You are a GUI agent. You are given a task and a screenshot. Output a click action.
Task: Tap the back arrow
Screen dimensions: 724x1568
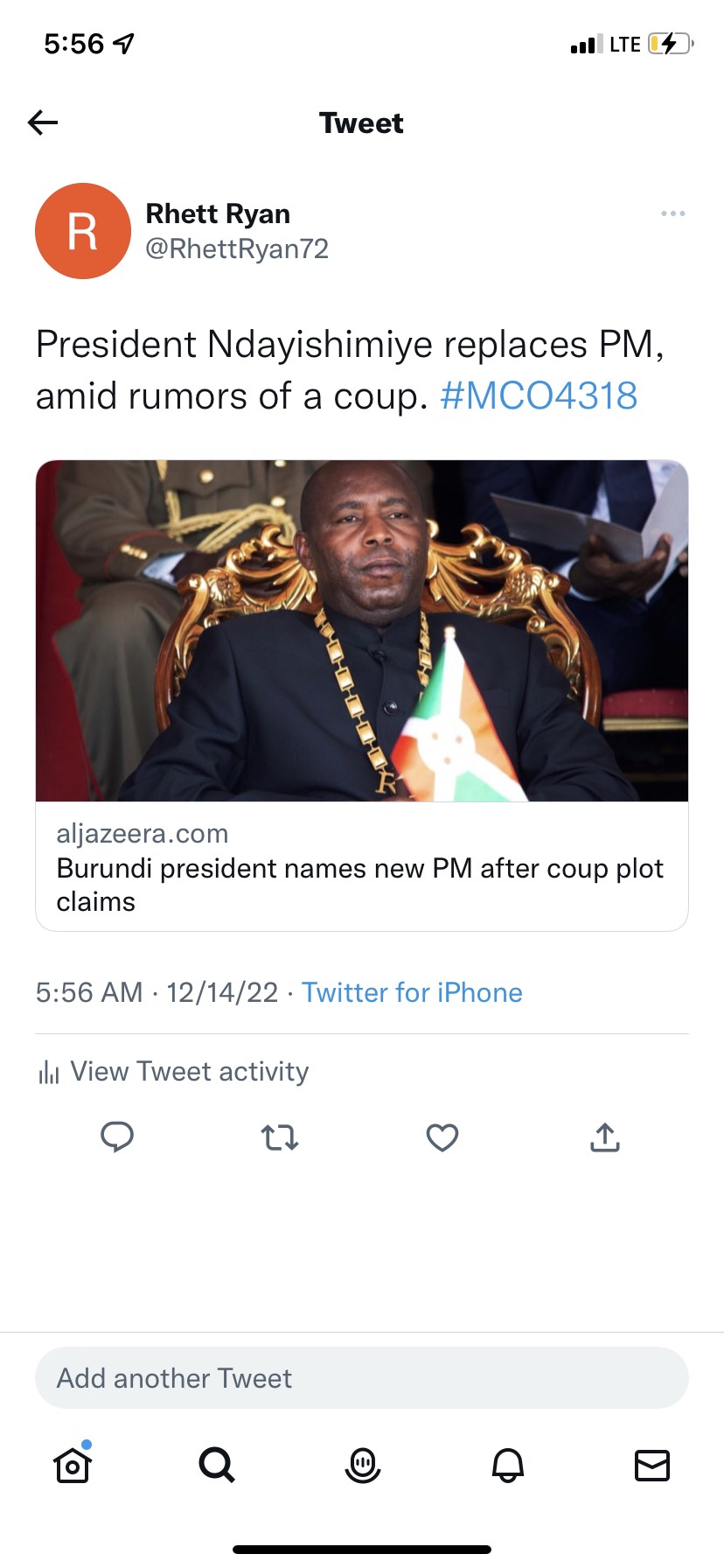coord(43,122)
